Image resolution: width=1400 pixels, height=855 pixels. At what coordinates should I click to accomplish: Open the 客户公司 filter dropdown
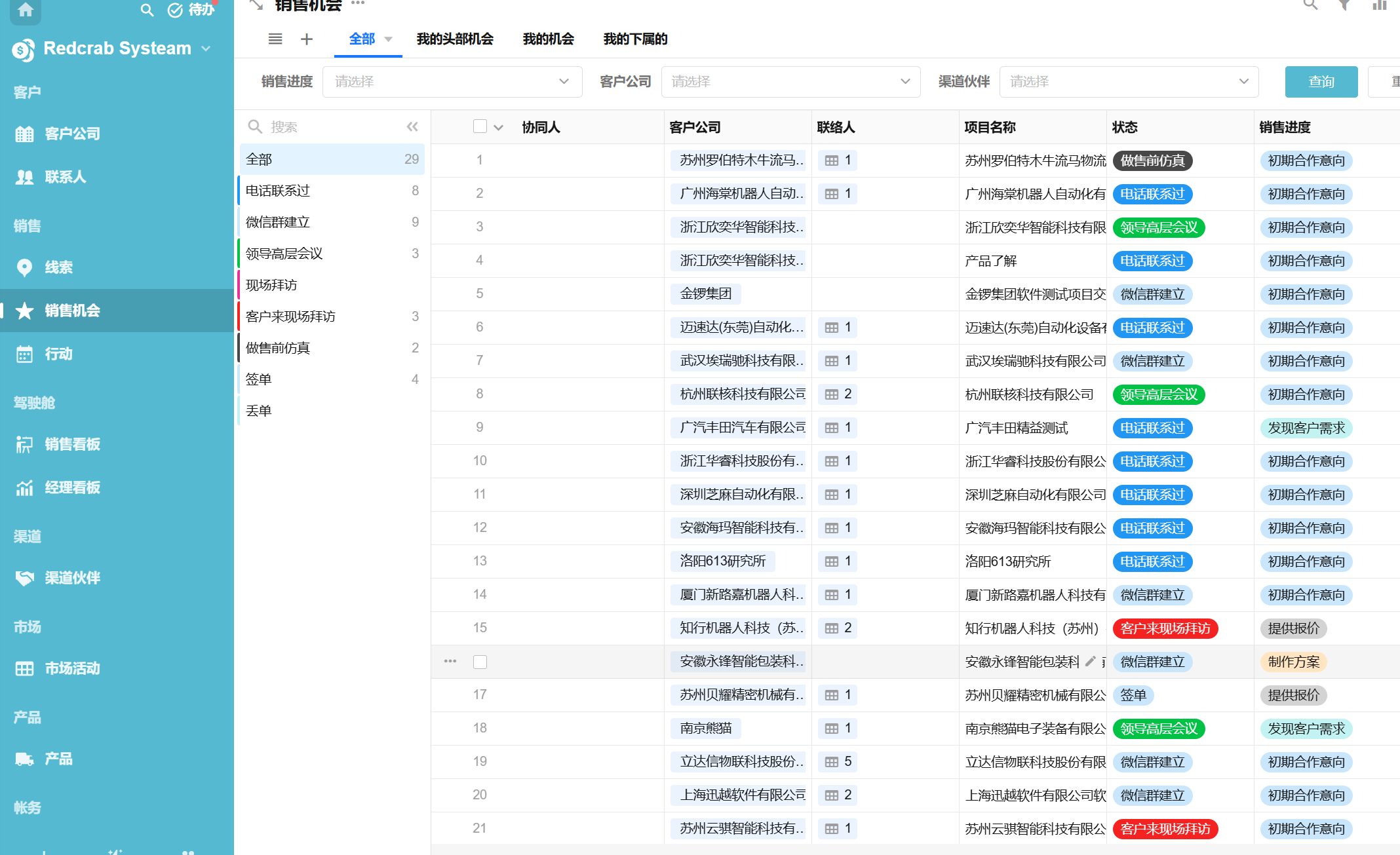790,82
